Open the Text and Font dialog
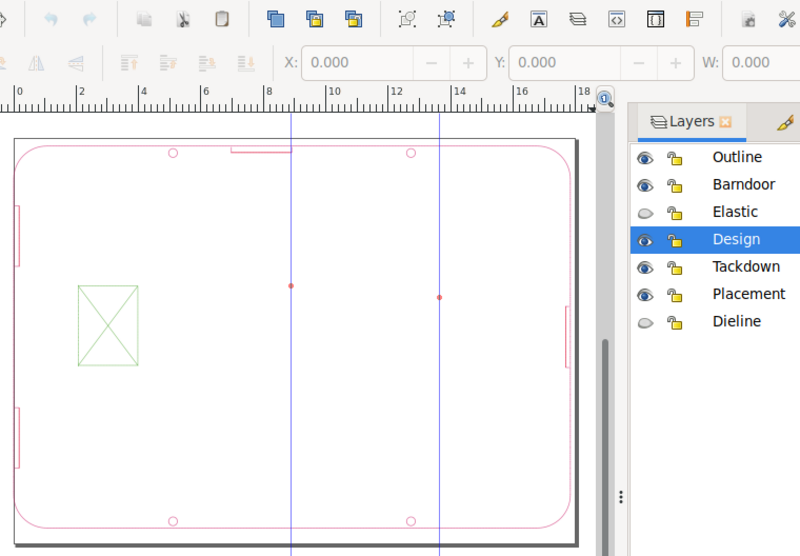Image resolution: width=800 pixels, height=556 pixels. coord(539,19)
